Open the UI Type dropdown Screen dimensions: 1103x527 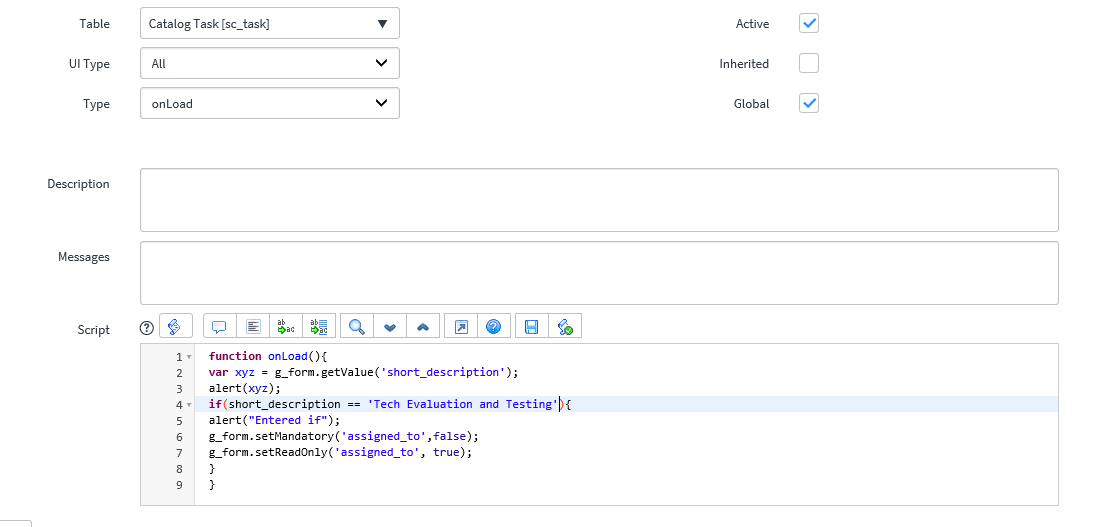coord(270,63)
